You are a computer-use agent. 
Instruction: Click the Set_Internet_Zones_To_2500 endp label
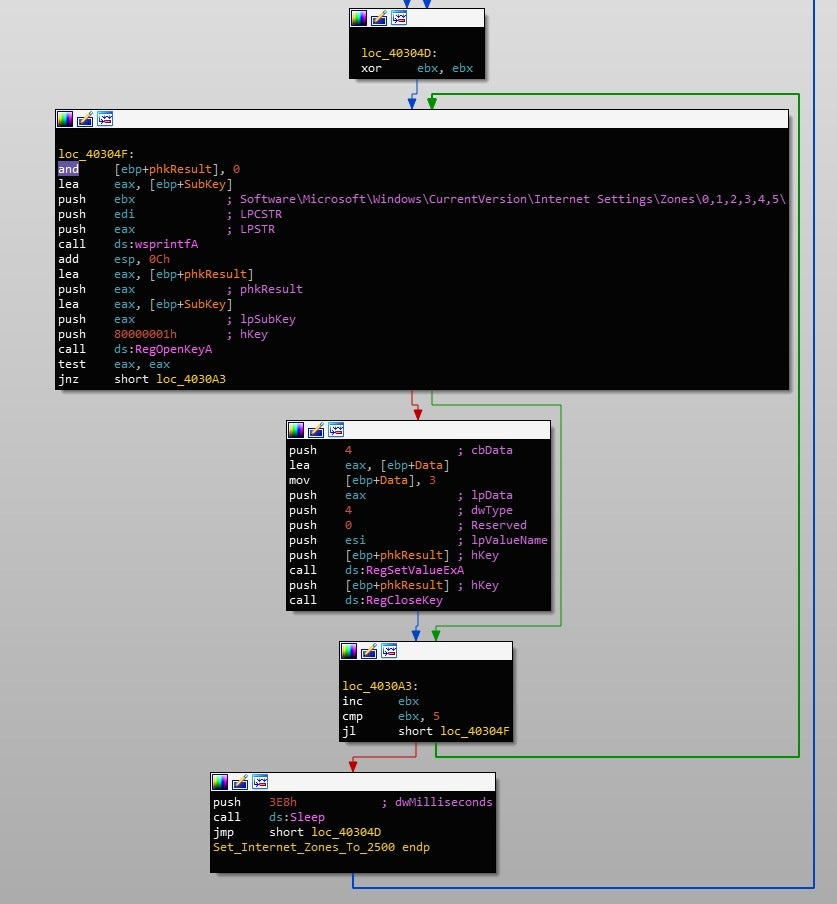pyautogui.click(x=321, y=847)
